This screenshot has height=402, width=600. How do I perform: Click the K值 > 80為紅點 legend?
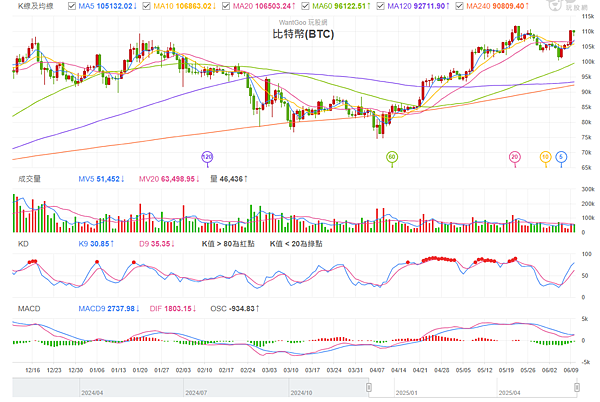(x=228, y=244)
